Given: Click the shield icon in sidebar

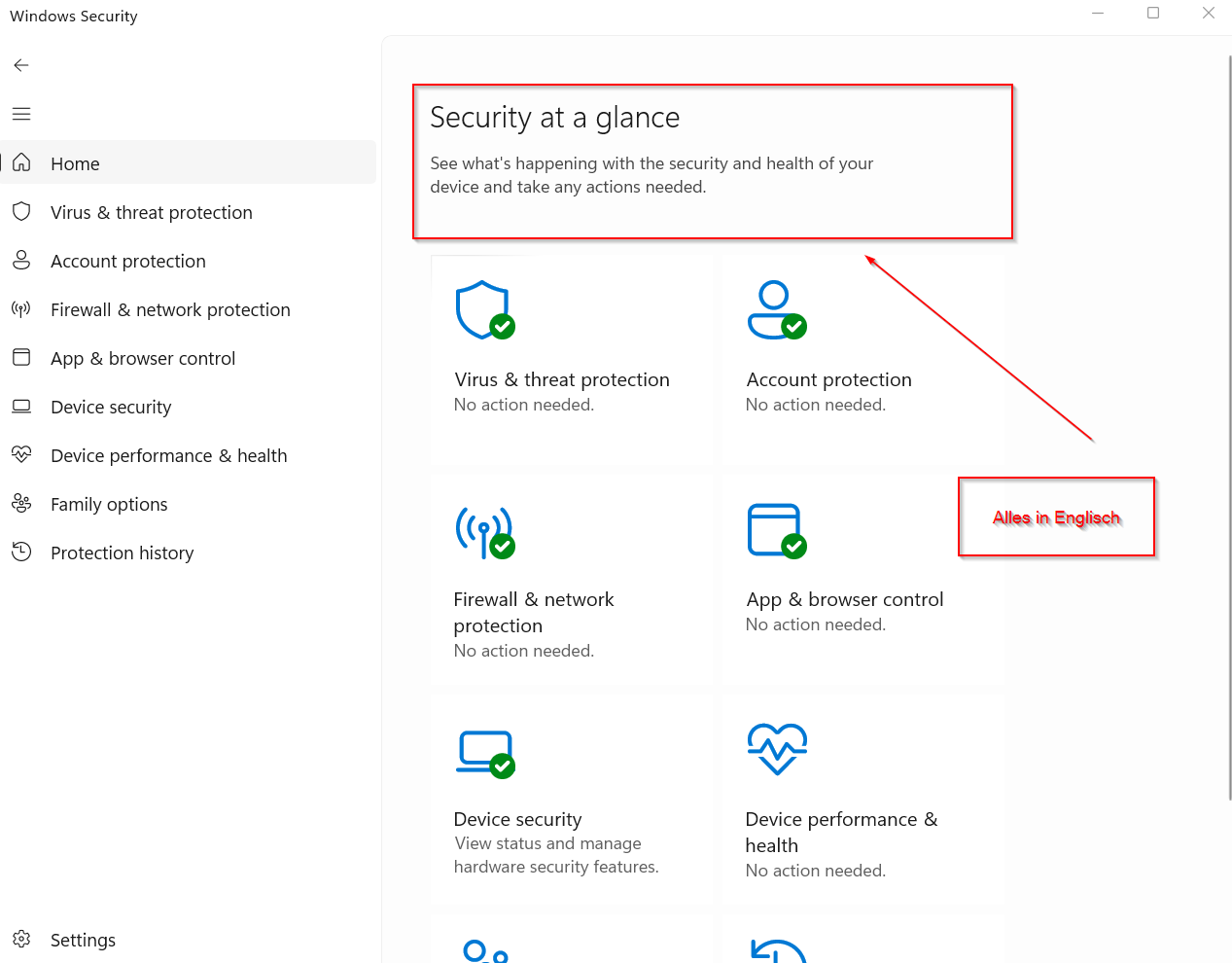Looking at the screenshot, I should [x=21, y=212].
